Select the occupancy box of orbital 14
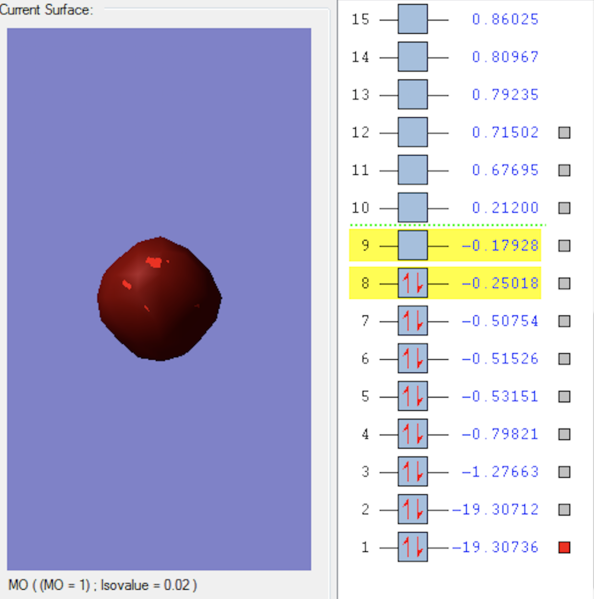Viewport: 594px width, 599px height. coord(413,57)
